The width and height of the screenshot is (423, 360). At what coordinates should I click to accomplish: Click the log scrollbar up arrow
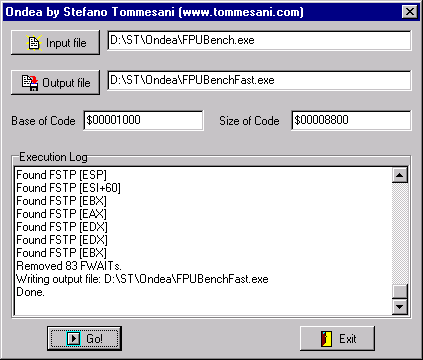400,175
